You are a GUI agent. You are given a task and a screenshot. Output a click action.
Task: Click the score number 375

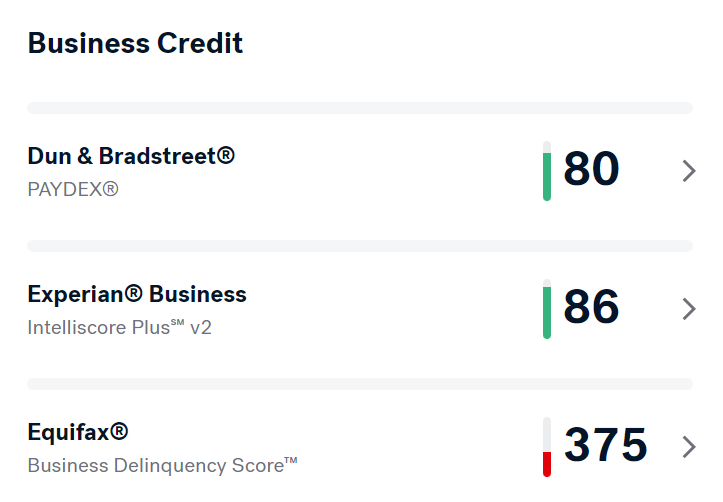(x=606, y=445)
